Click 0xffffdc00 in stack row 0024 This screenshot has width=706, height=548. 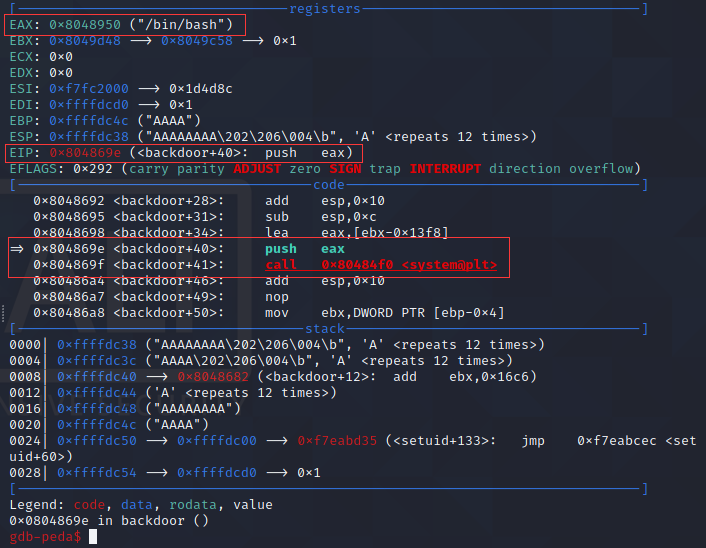pos(217,440)
